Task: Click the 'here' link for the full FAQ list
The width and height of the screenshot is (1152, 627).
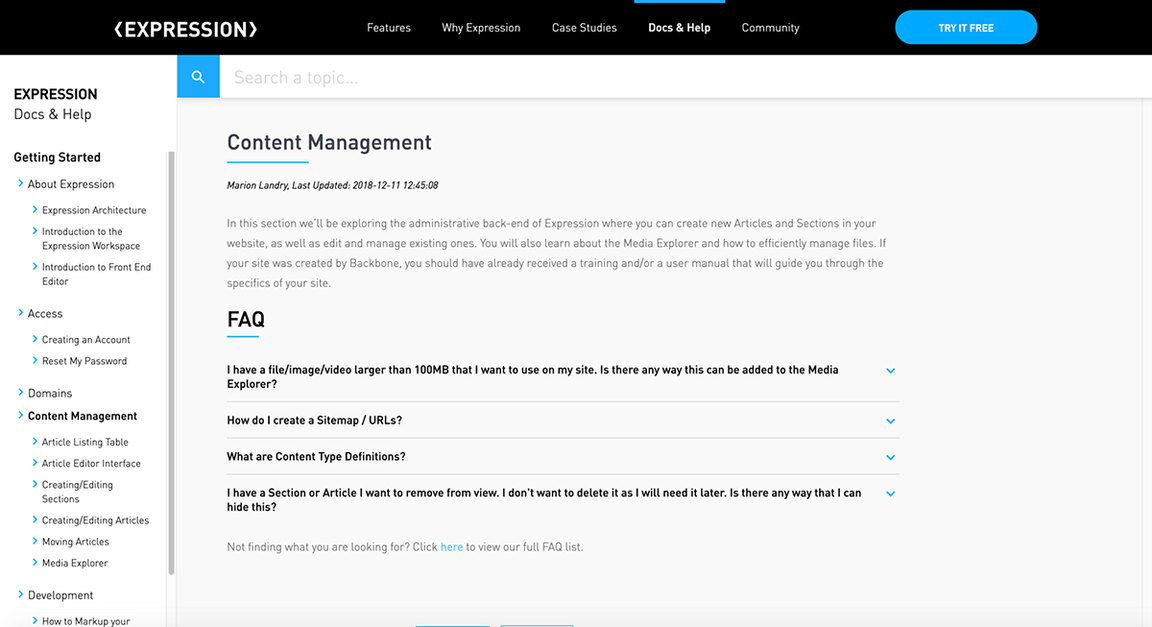Action: (x=451, y=546)
